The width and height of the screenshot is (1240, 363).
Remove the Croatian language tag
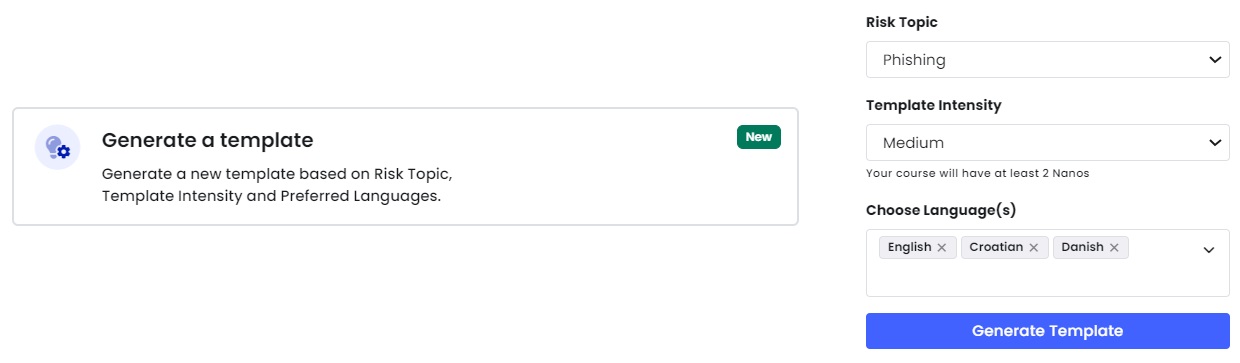coord(1033,247)
